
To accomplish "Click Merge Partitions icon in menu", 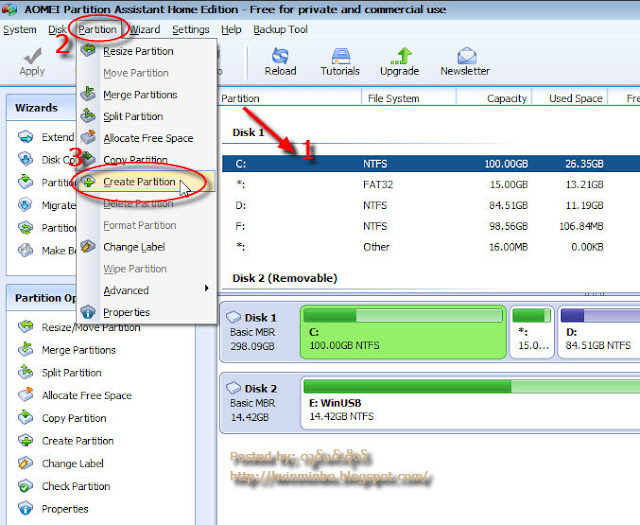I will [x=88, y=93].
